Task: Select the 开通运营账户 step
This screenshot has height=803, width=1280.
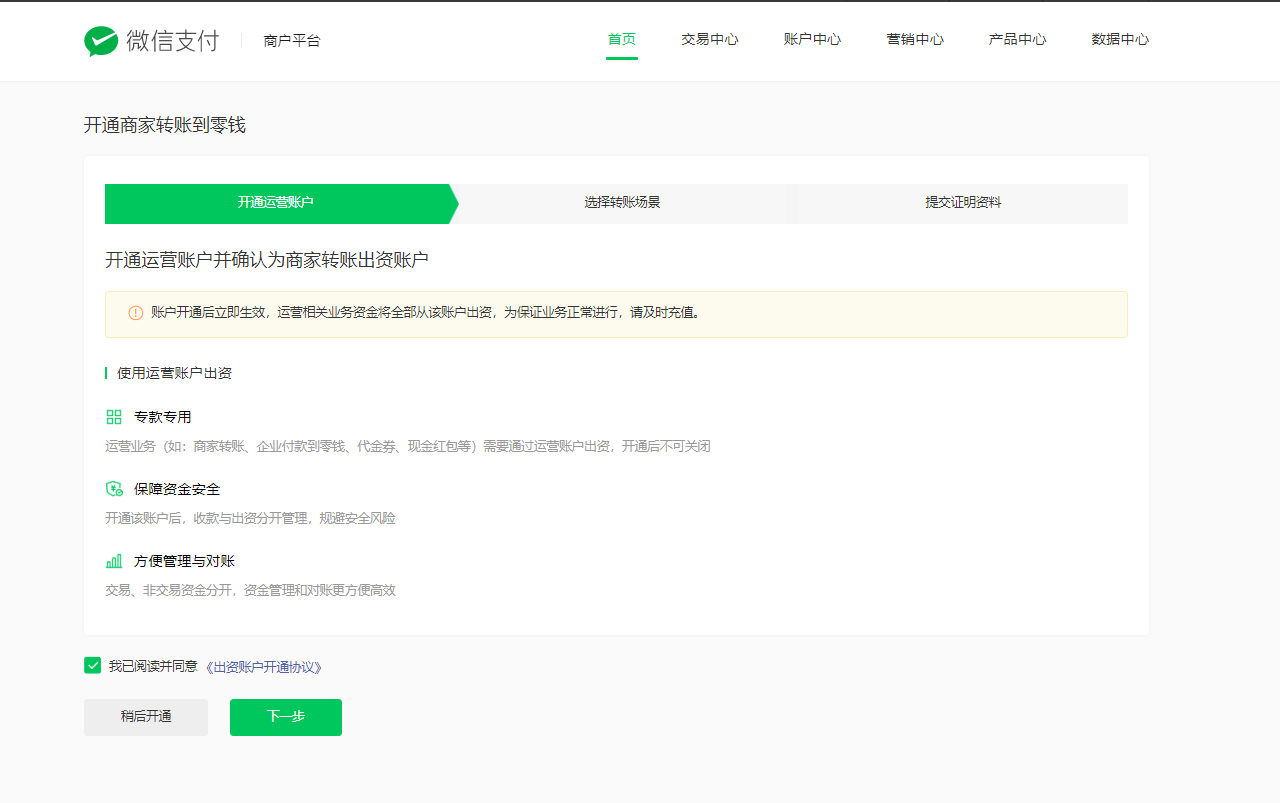Action: tap(276, 203)
